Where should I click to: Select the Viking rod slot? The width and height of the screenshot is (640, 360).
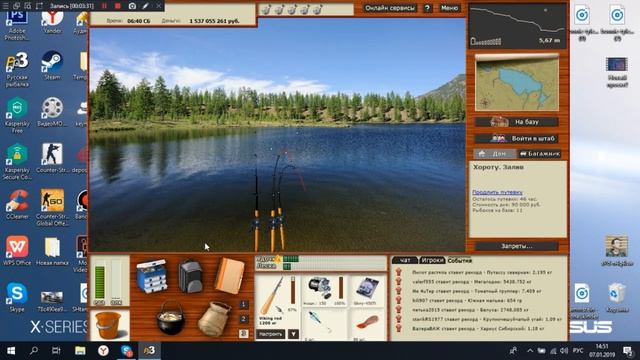(x=277, y=301)
